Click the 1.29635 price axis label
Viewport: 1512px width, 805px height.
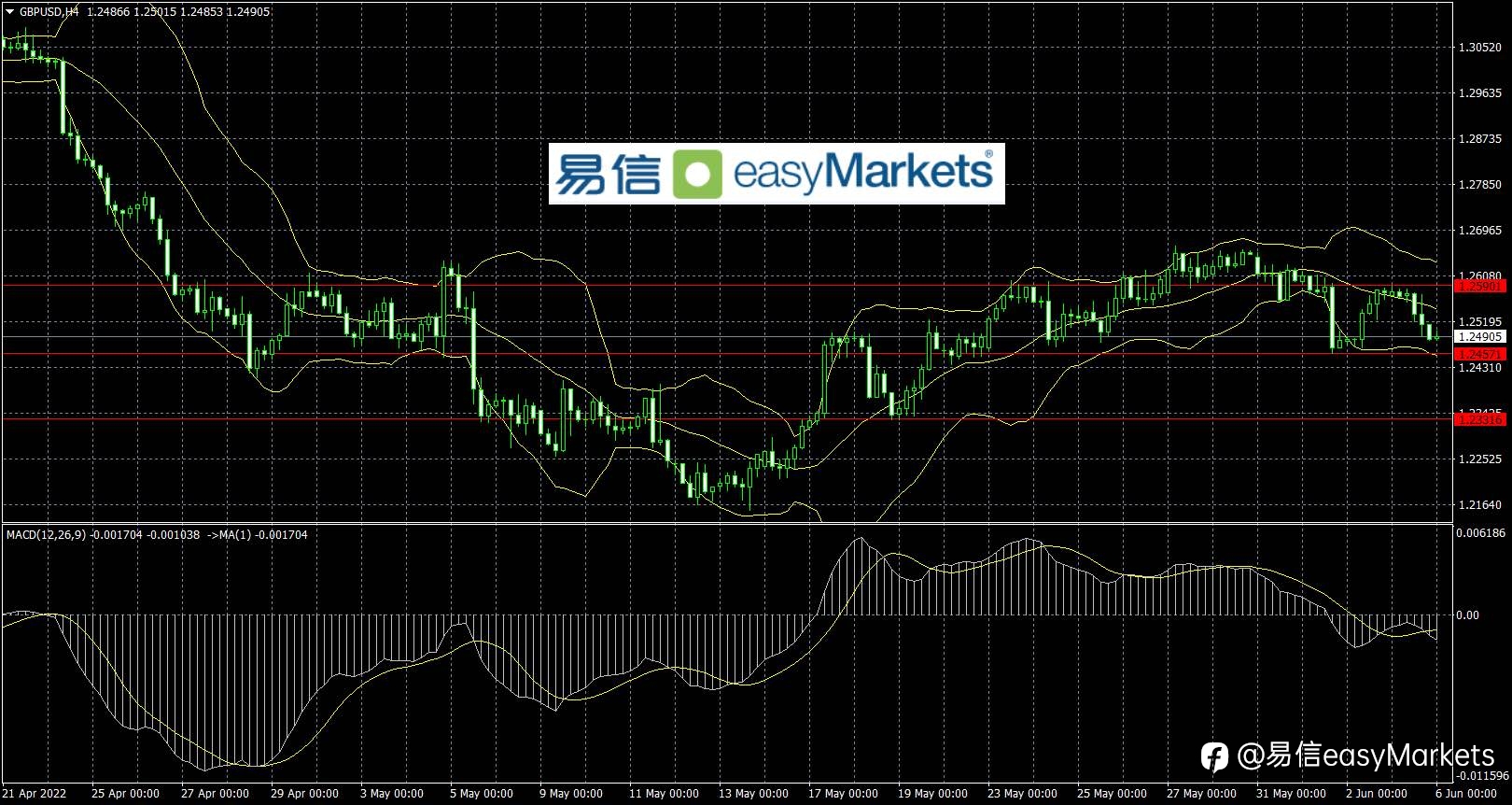coord(1480,93)
